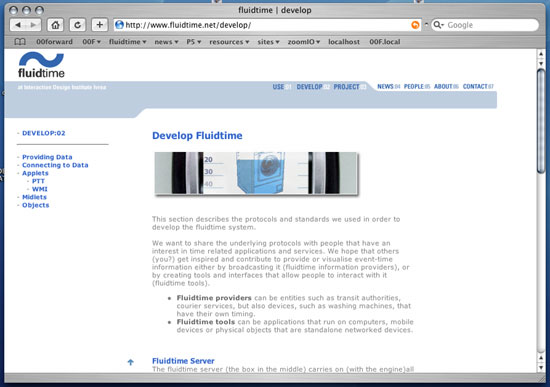550x387 pixels.
Task: Go to the USE section tab
Action: pyautogui.click(x=282, y=87)
